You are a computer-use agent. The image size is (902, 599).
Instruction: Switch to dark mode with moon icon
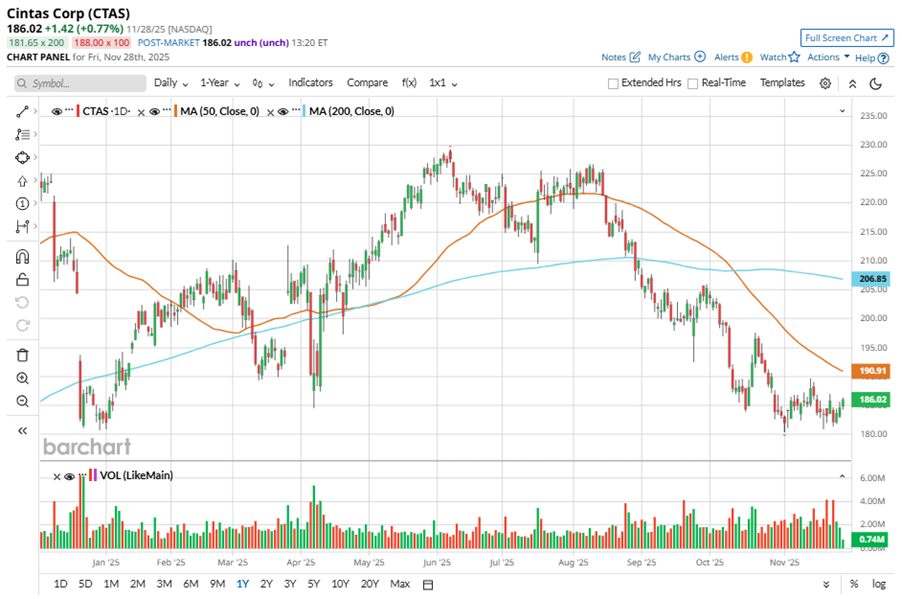[876, 83]
